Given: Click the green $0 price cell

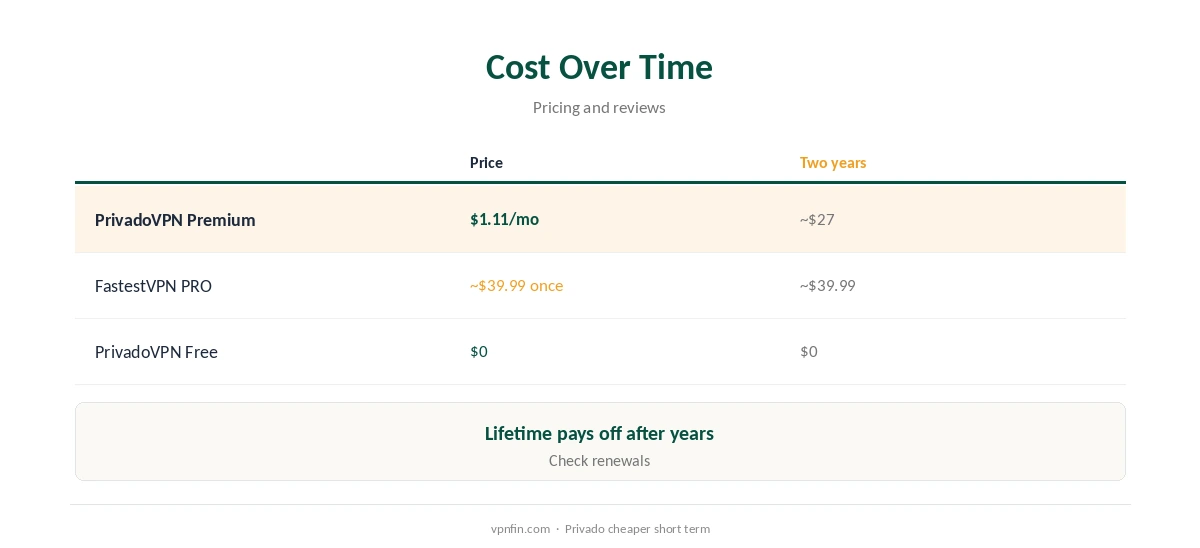Looking at the screenshot, I should 479,351.
